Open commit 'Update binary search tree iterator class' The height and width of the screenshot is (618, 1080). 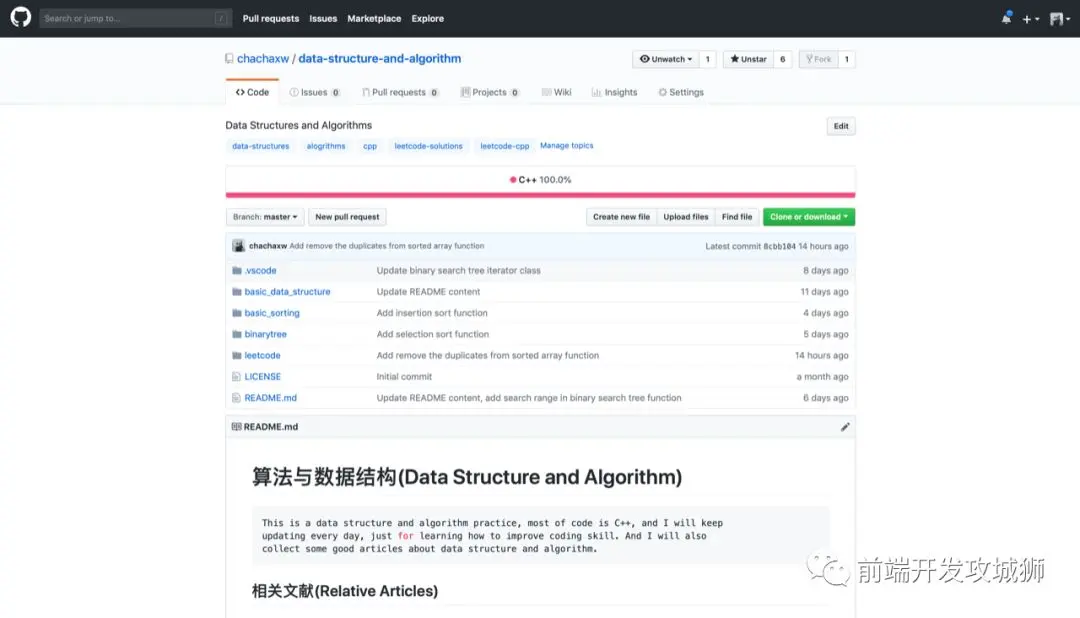[x=459, y=271]
